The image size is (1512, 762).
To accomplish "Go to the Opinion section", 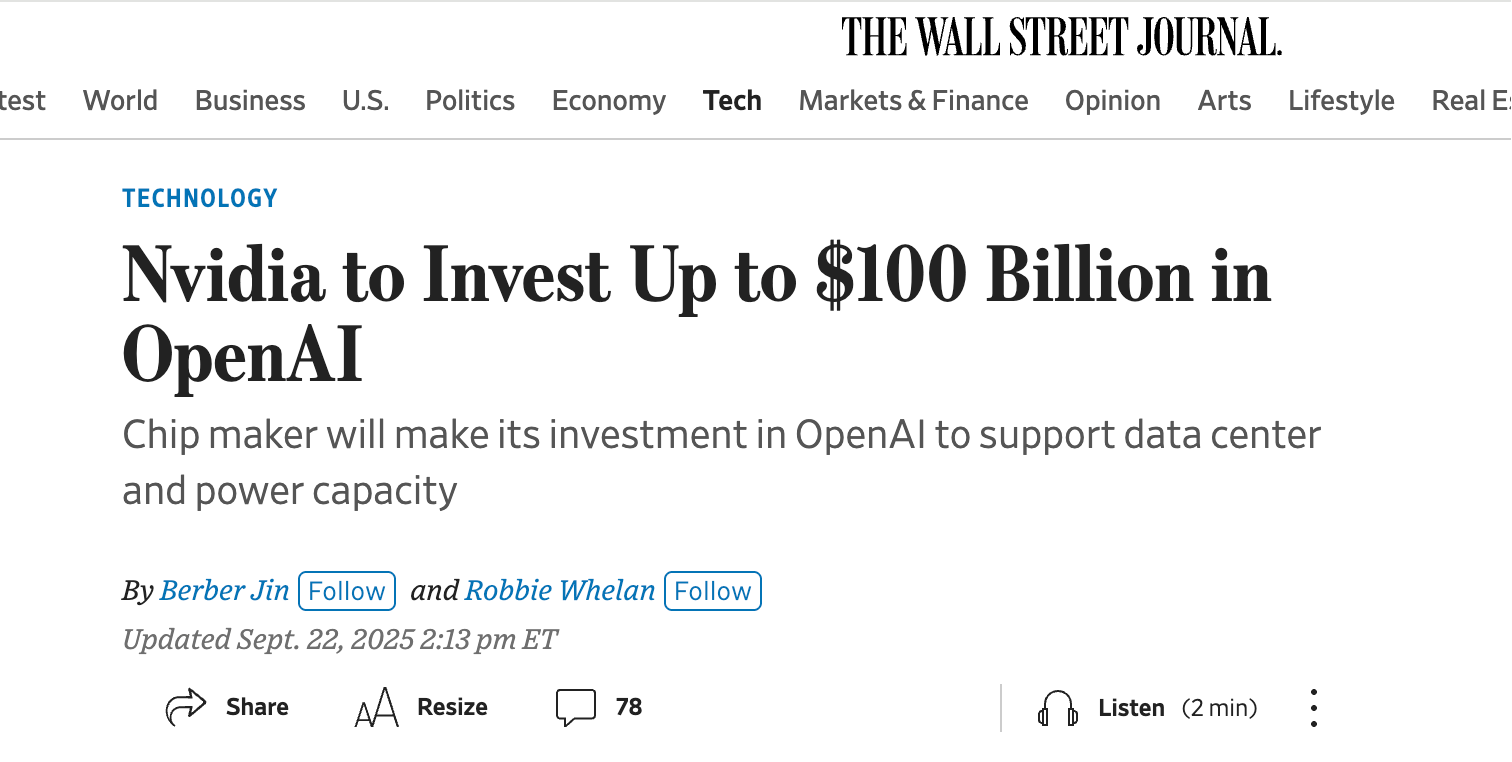I will pos(1112,101).
